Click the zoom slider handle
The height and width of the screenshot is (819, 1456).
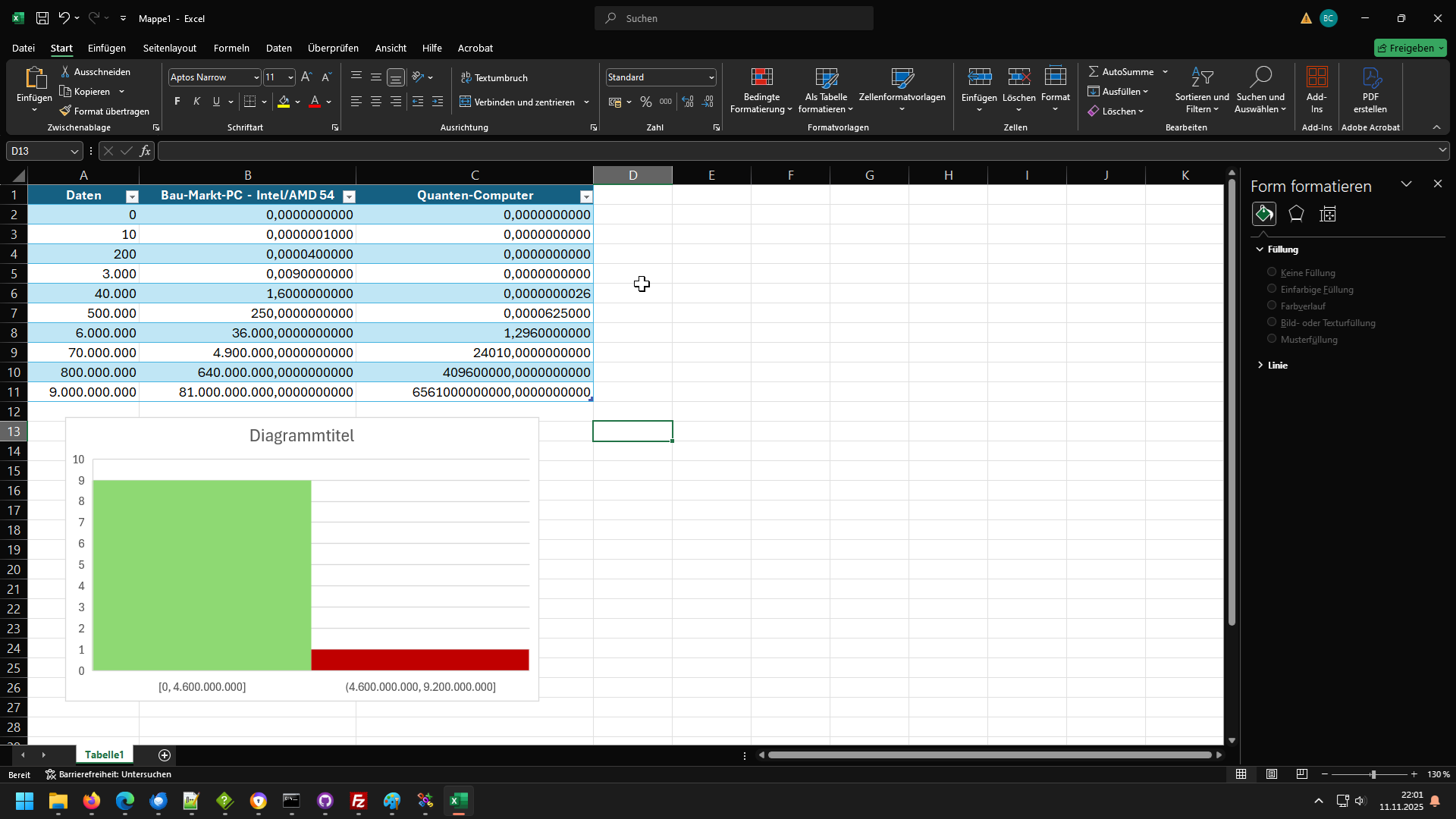[x=1373, y=774]
